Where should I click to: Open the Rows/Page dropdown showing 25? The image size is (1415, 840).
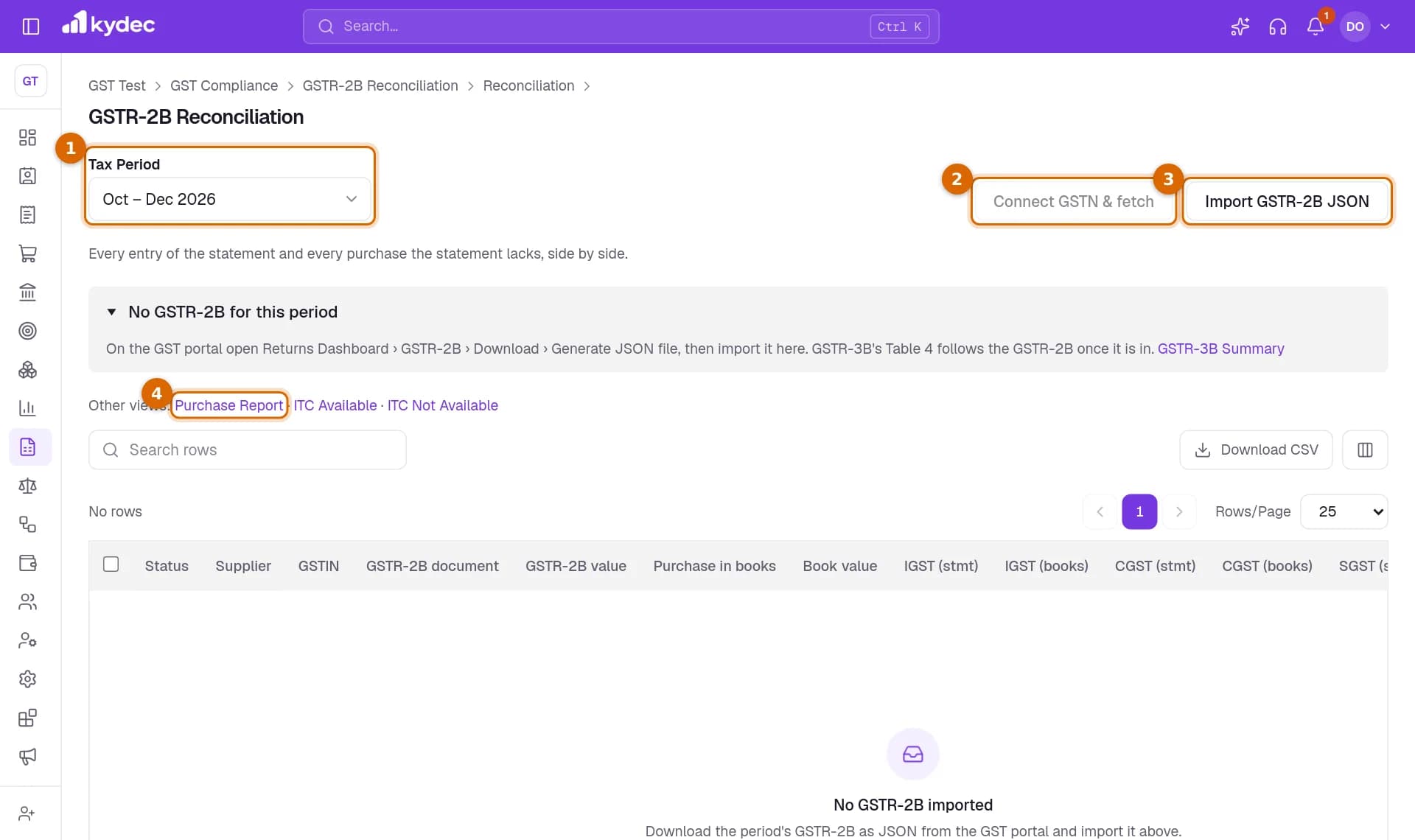1344,511
